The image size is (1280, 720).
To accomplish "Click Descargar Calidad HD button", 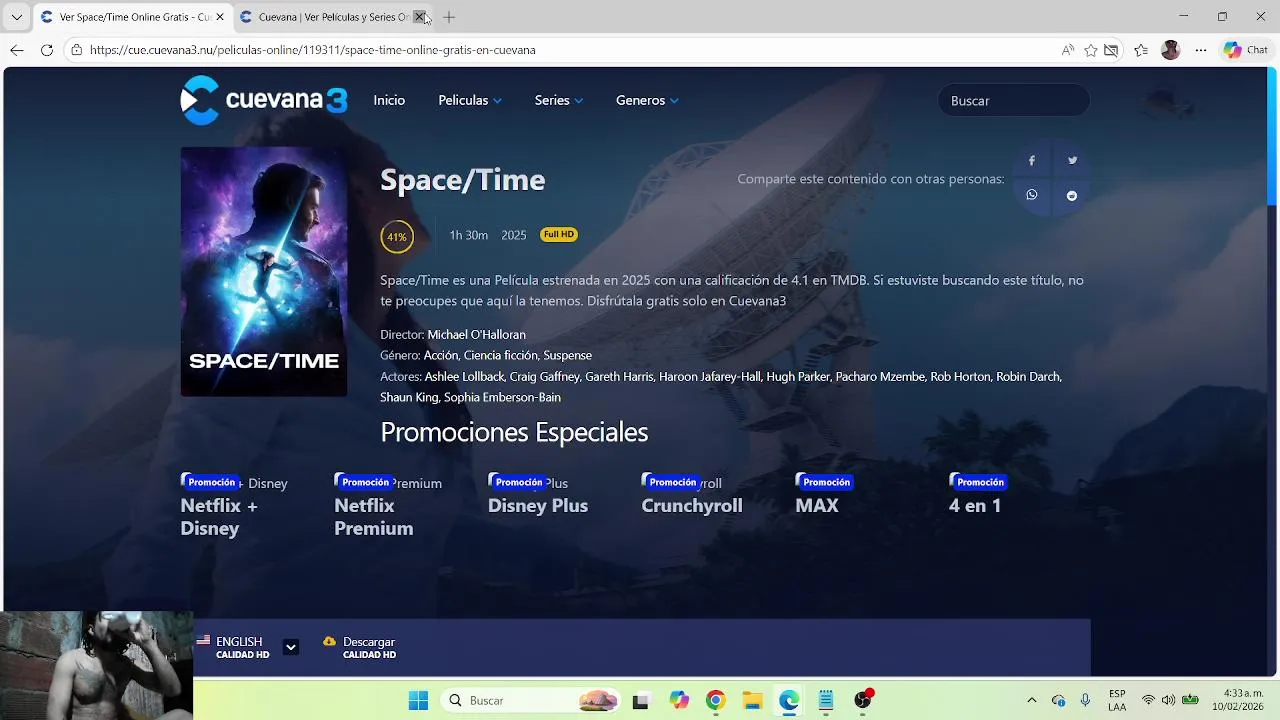I will [360, 647].
